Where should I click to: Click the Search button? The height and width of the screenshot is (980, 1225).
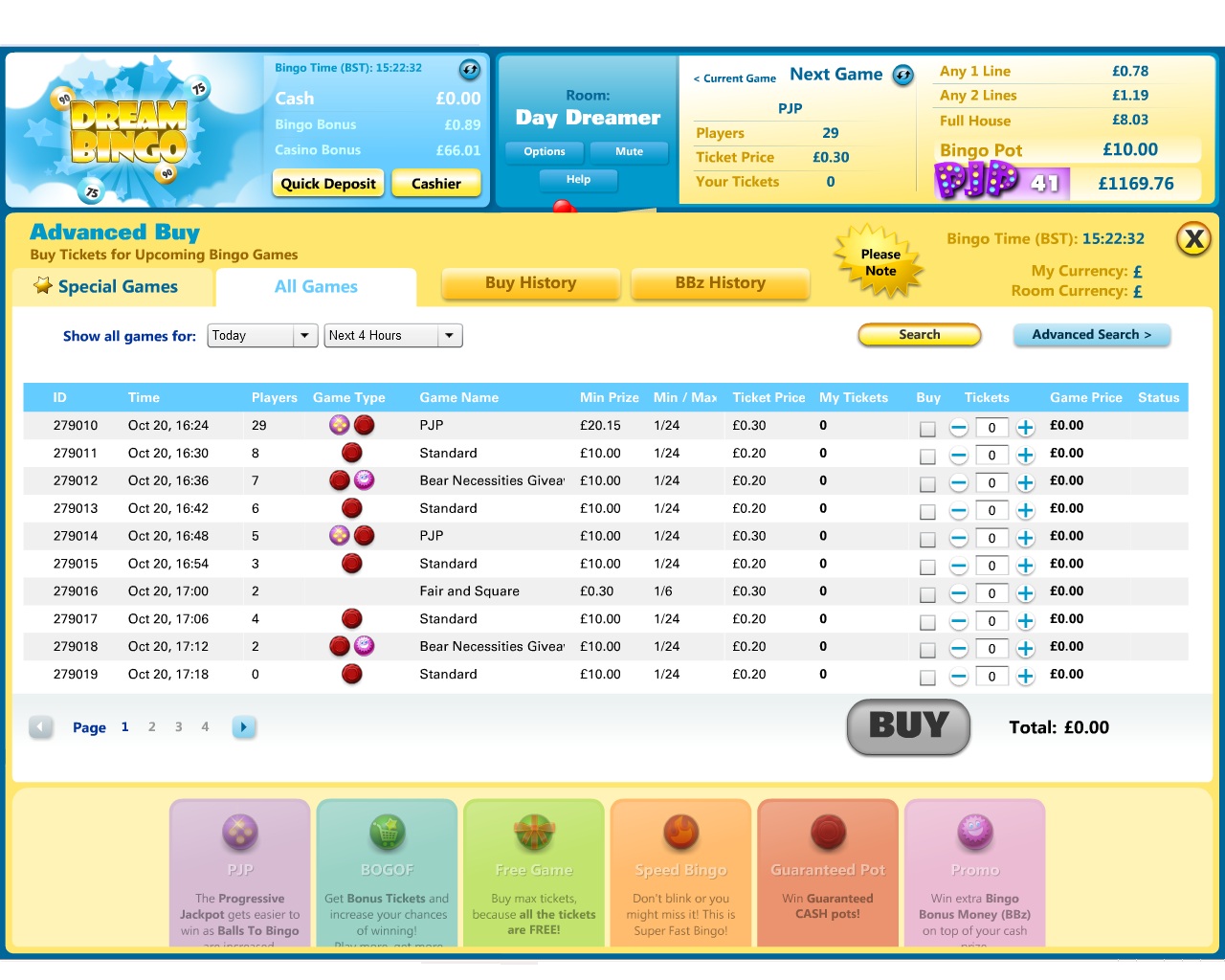[x=919, y=335]
